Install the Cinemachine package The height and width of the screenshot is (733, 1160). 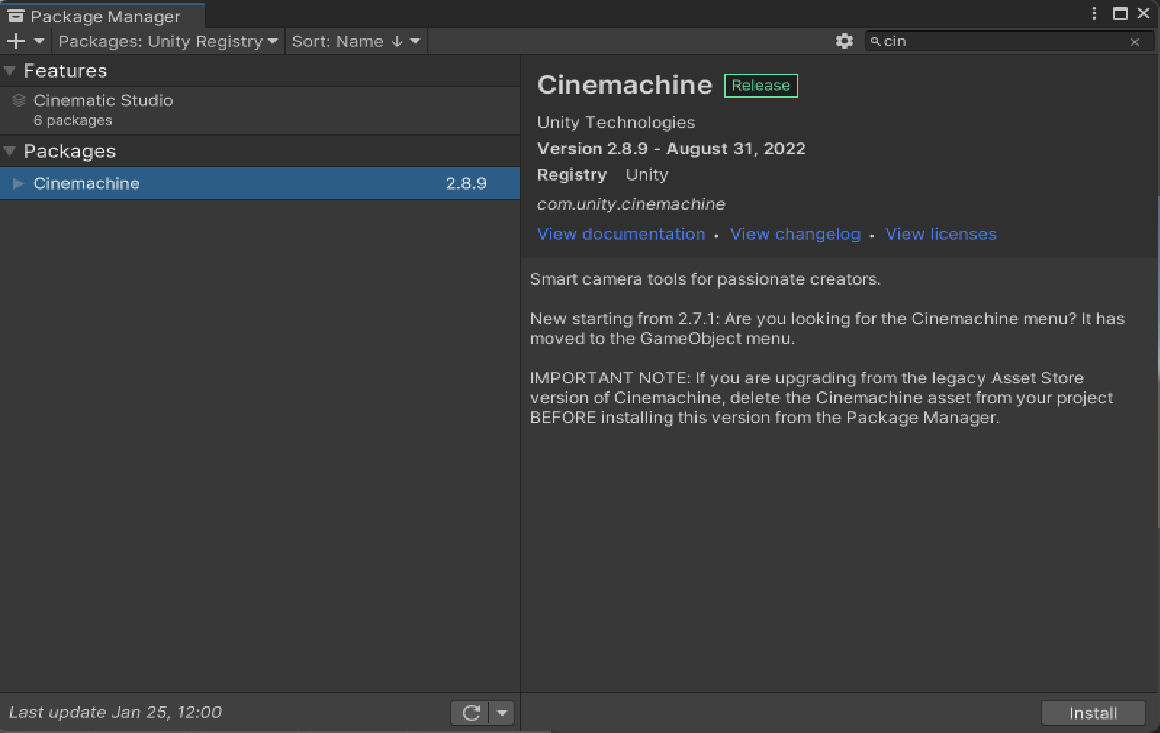tap(1093, 712)
